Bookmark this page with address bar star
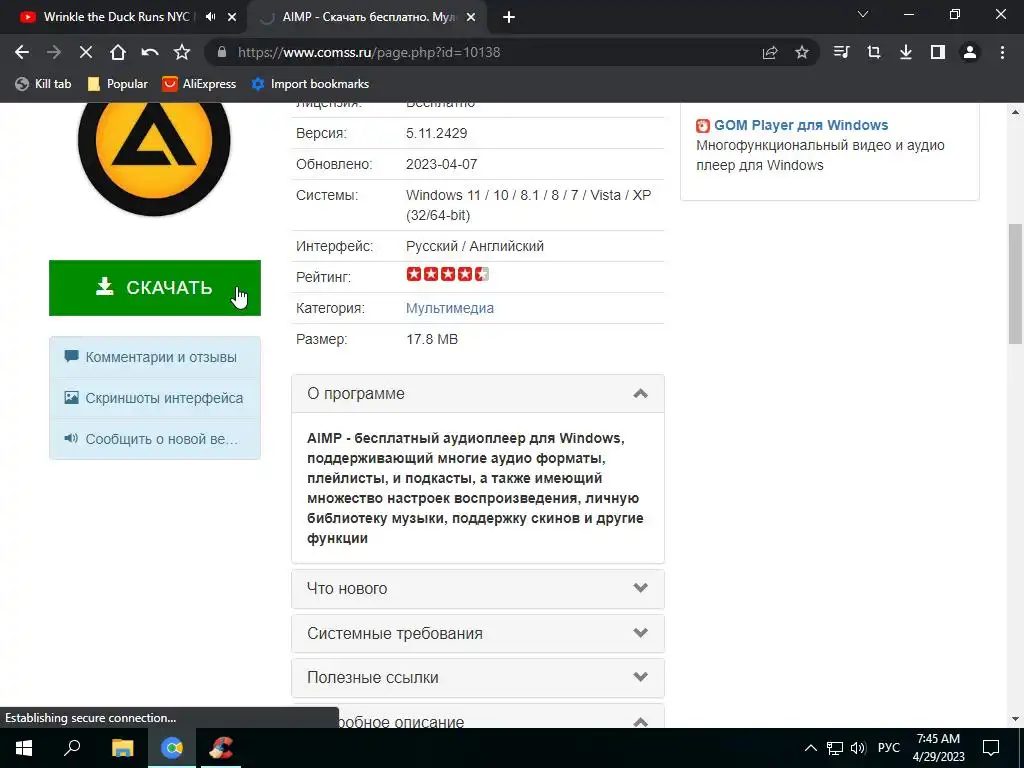Screen dimensions: 1024x768 point(802,52)
